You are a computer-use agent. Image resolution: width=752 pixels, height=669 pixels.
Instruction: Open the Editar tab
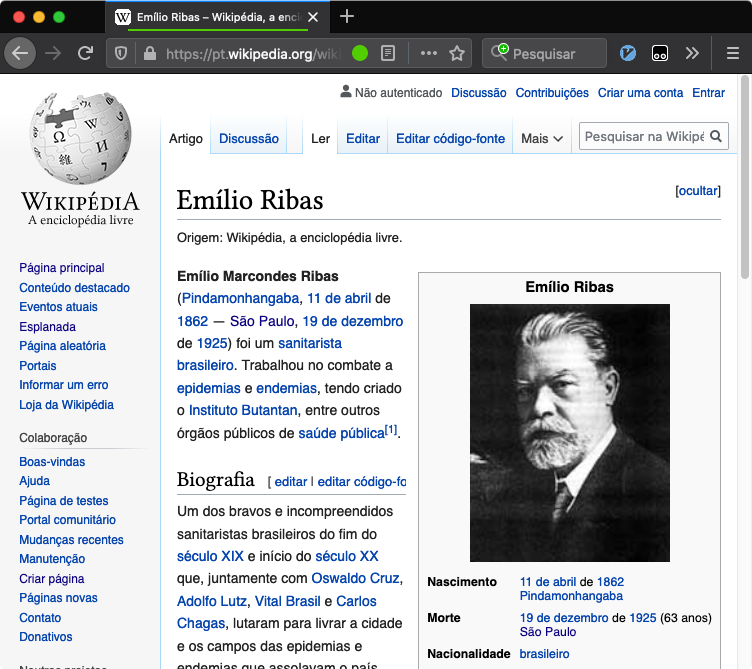[x=363, y=139]
